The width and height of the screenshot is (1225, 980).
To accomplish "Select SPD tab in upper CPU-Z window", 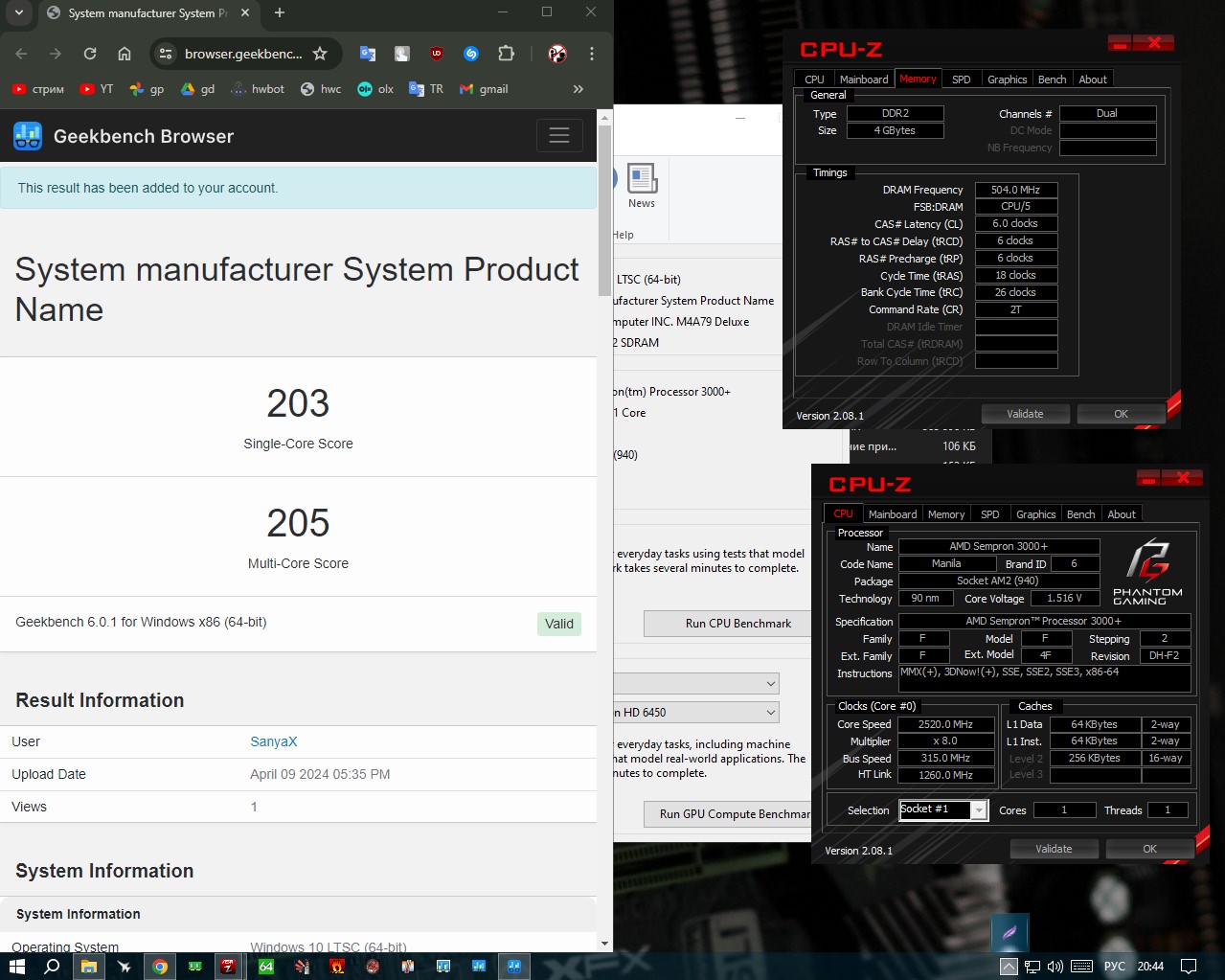I will (962, 80).
